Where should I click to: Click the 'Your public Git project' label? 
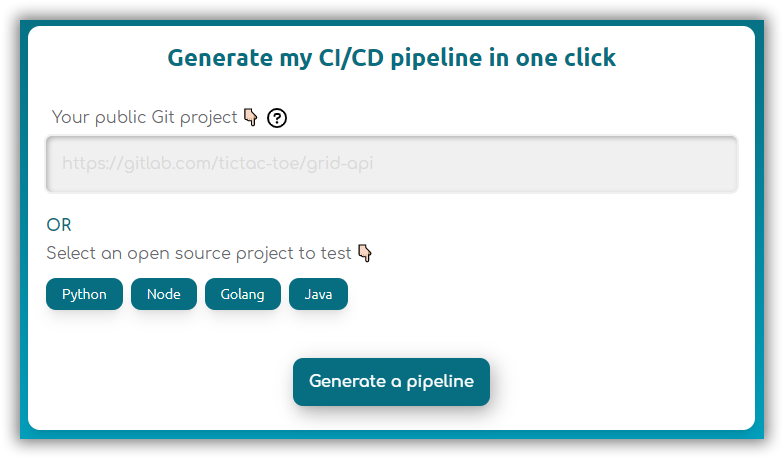coord(145,118)
